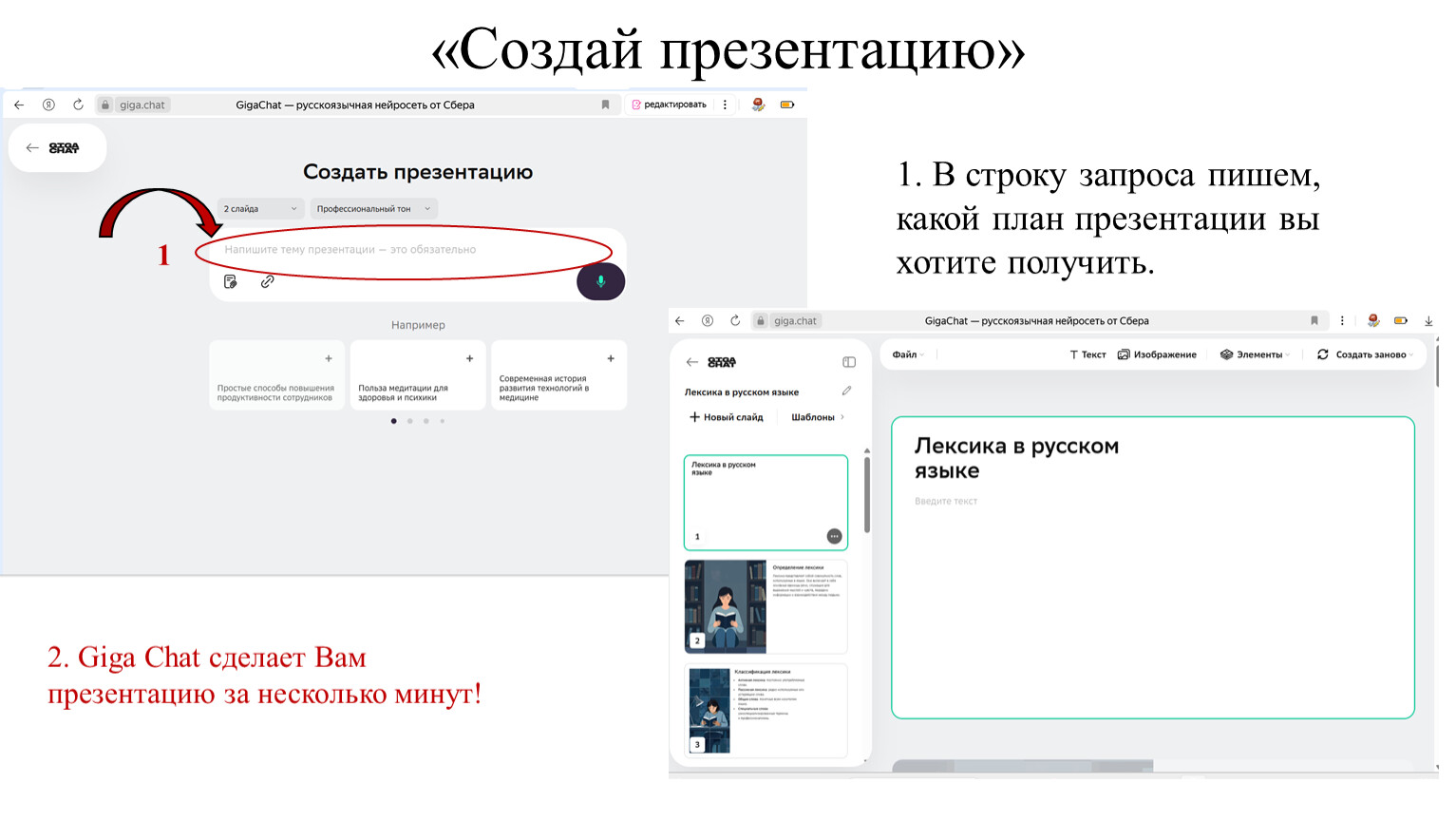Viewport: 1456px width, 821px height.
Task: Click the reload icon in left browser
Action: pyautogui.click(x=78, y=105)
